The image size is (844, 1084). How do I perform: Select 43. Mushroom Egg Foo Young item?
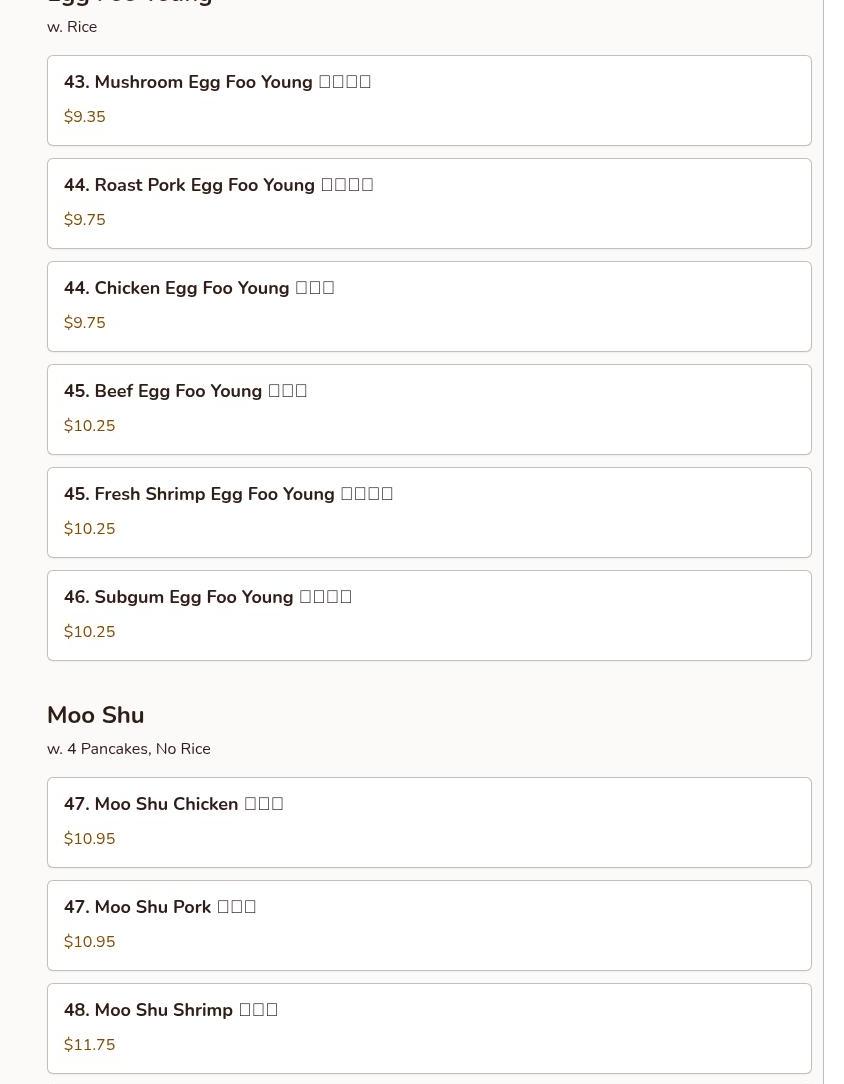point(429,100)
